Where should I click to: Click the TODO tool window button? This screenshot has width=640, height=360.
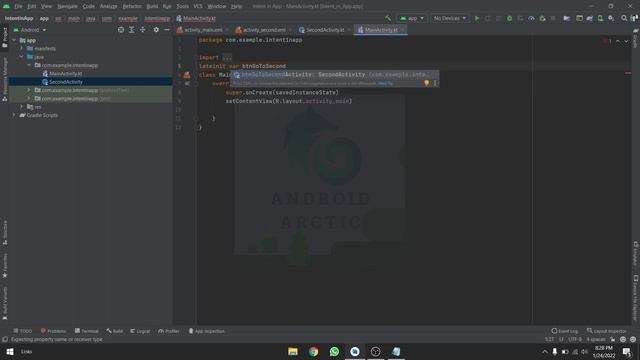pos(22,331)
